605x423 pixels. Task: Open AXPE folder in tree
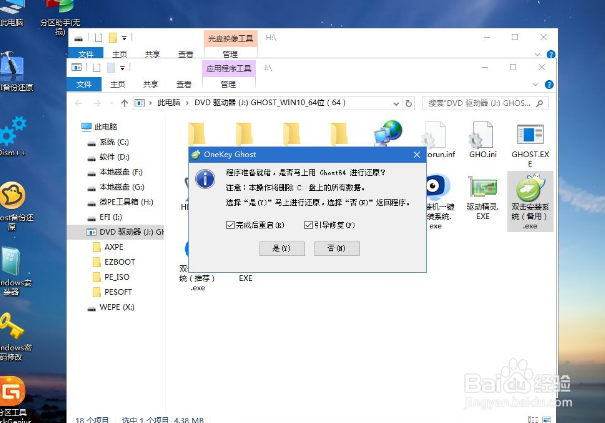point(108,247)
